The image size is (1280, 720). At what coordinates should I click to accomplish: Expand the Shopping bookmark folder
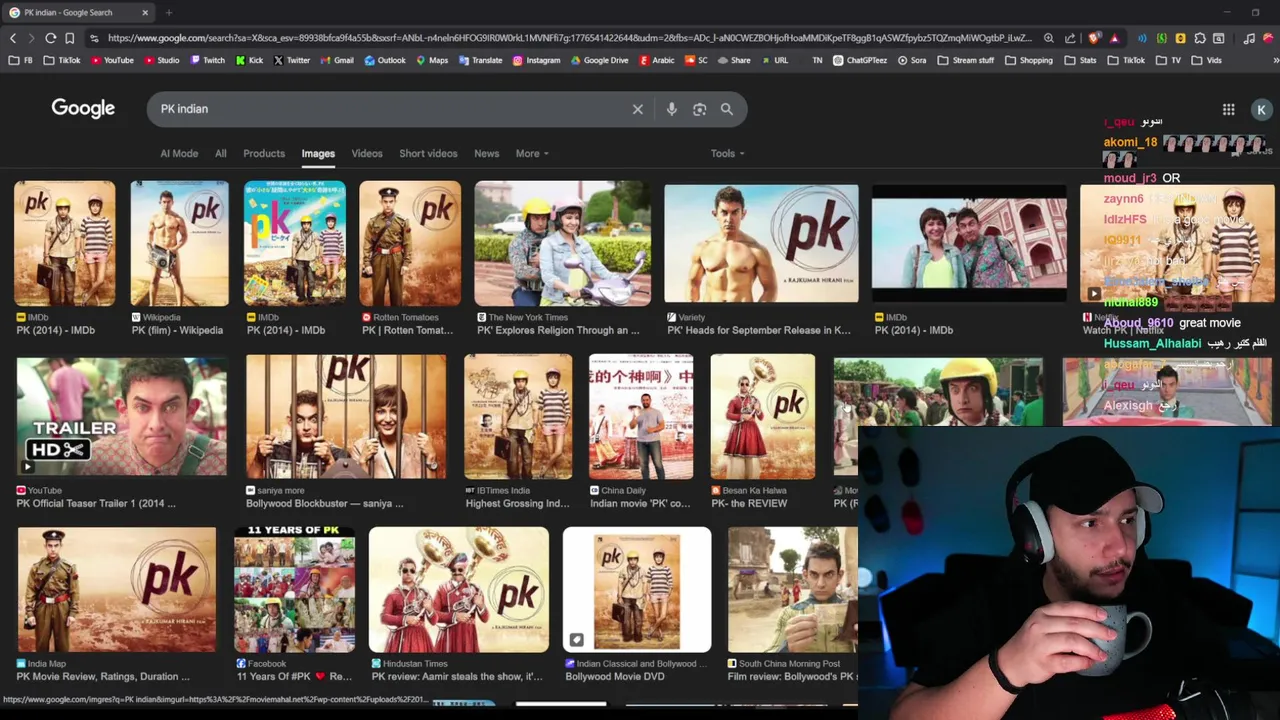(1028, 60)
